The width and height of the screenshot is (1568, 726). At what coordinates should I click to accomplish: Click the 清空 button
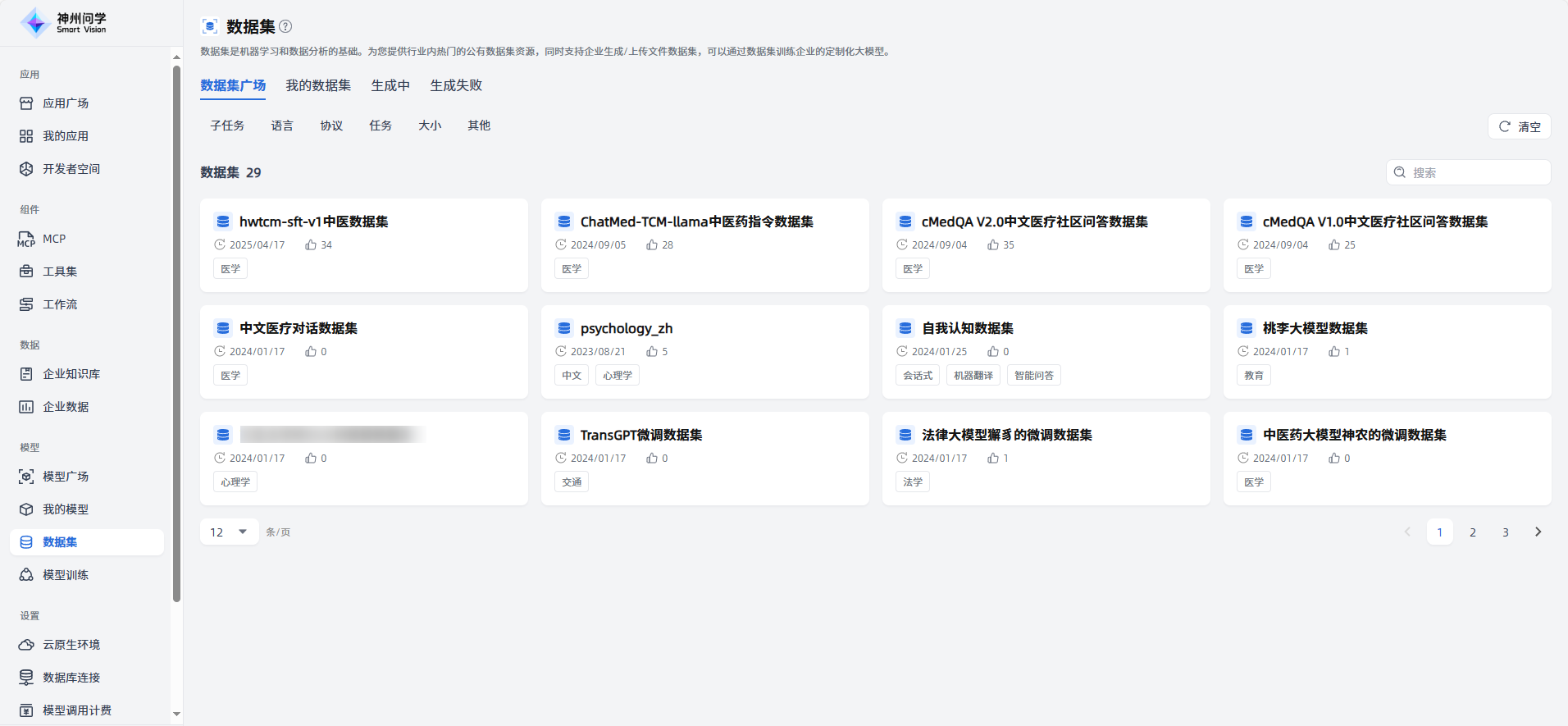(x=1519, y=127)
